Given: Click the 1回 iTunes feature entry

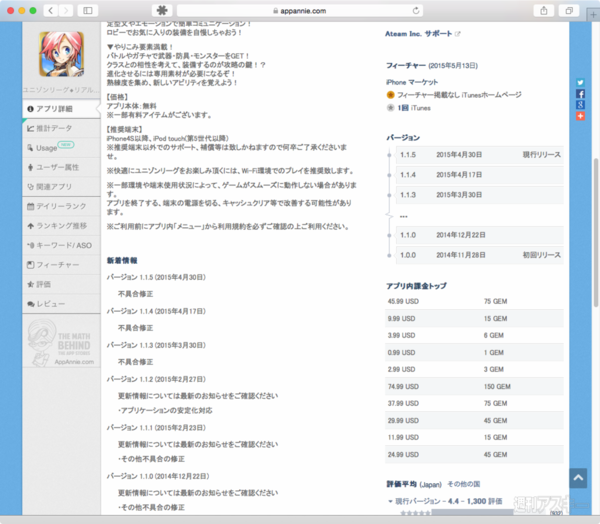Looking at the screenshot, I should 414,108.
